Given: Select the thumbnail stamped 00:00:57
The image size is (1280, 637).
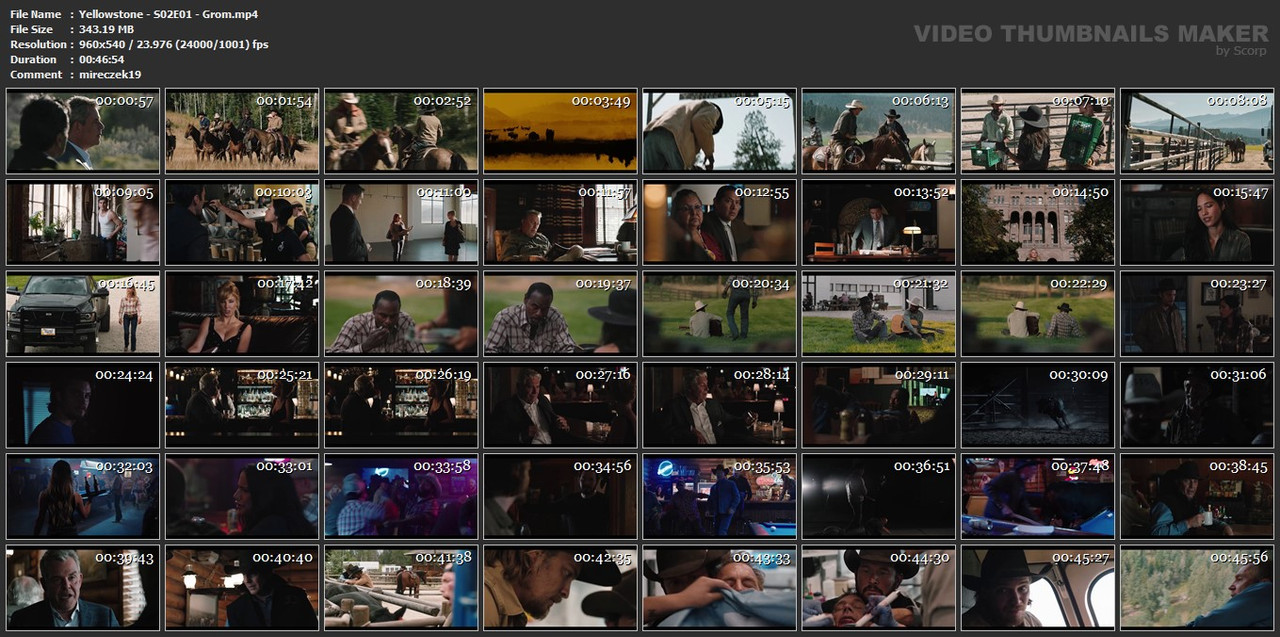Looking at the screenshot, I should click(x=83, y=131).
